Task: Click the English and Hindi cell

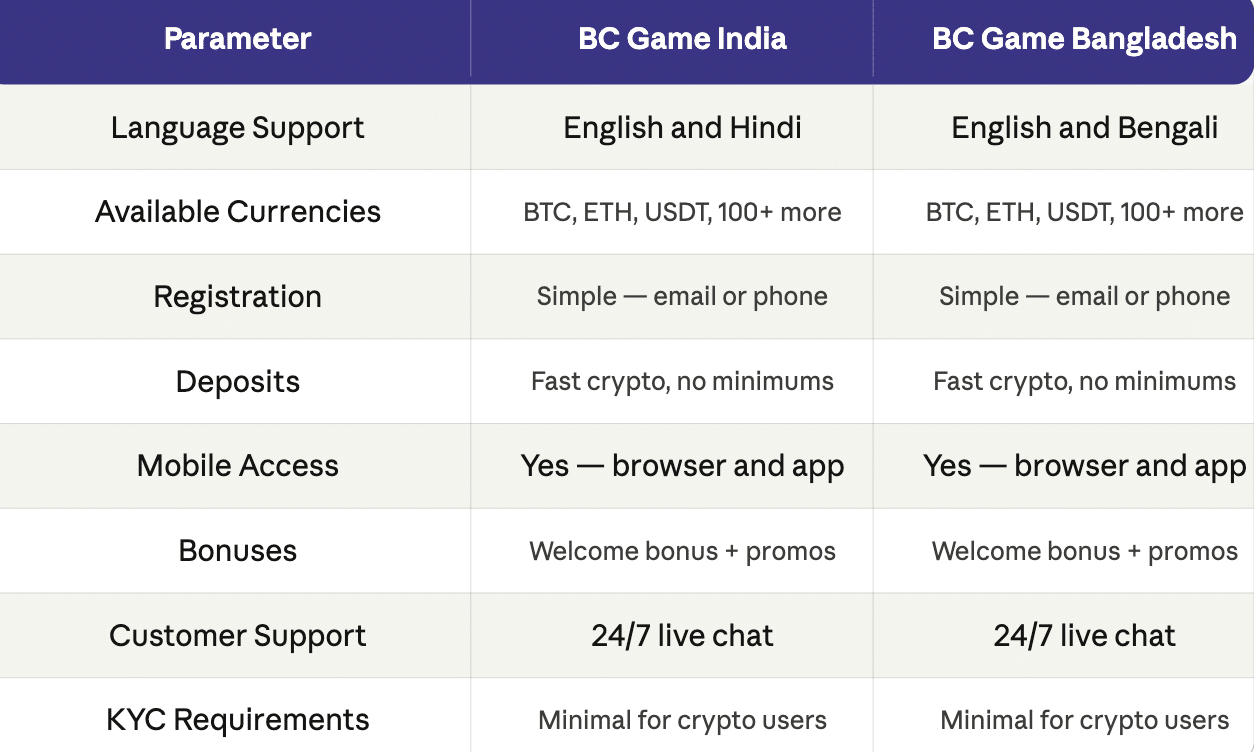Action: [x=682, y=128]
